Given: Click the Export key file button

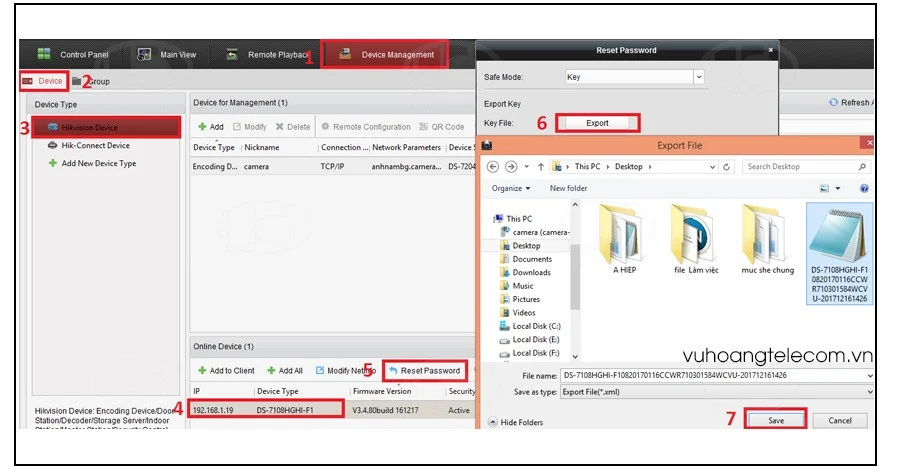Looking at the screenshot, I should (x=598, y=123).
